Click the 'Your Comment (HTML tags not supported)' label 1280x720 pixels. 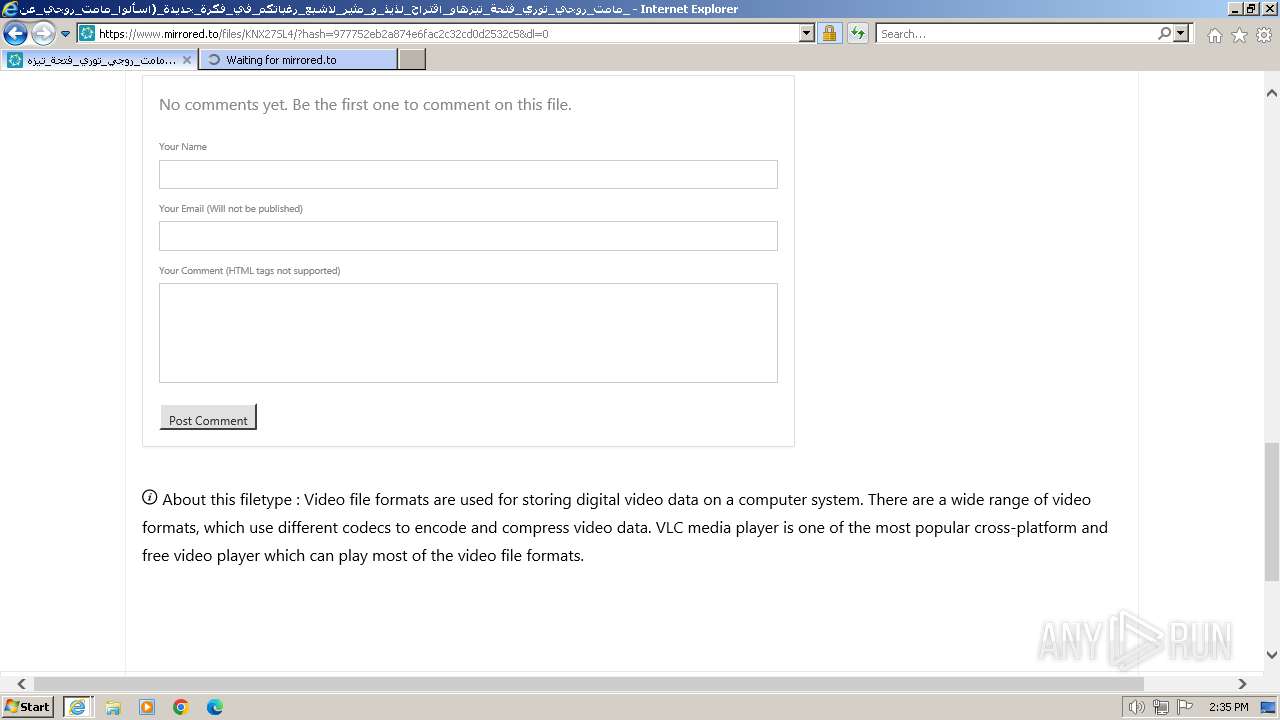pyautogui.click(x=249, y=271)
